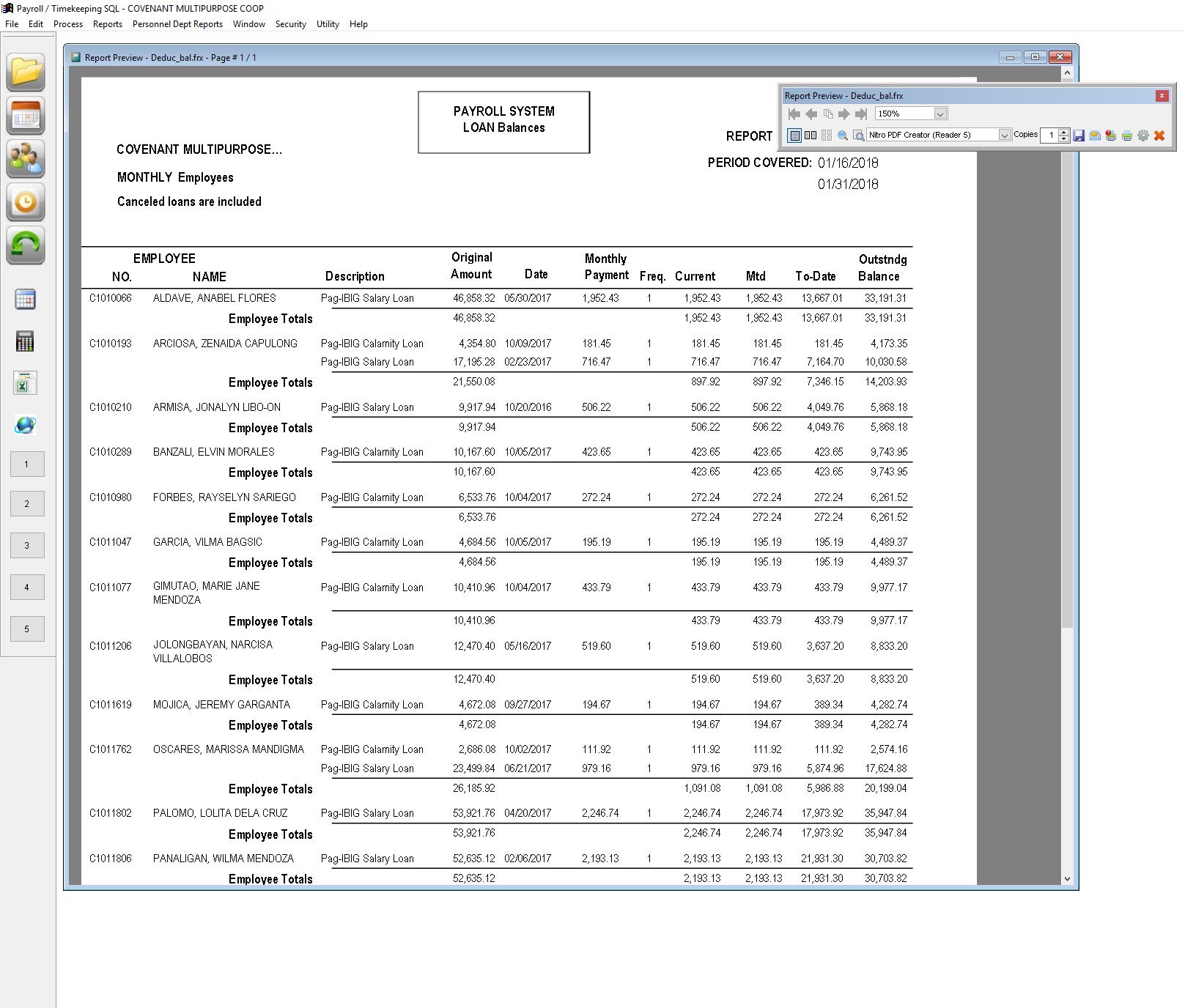Open the yellow folder icon in the sidebar

click(26, 72)
